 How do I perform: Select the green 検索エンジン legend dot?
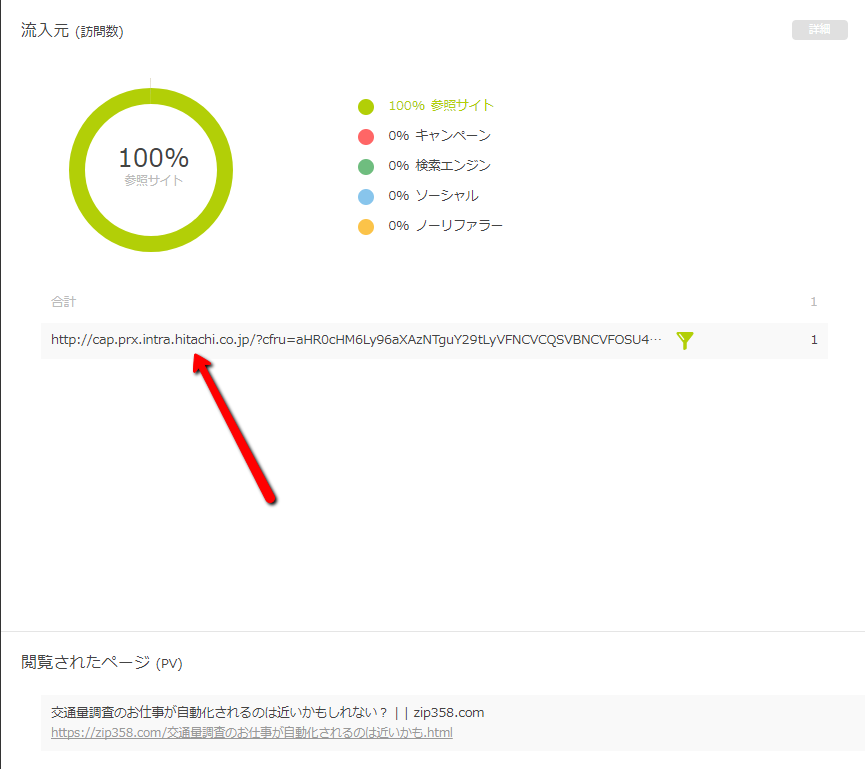click(366, 167)
